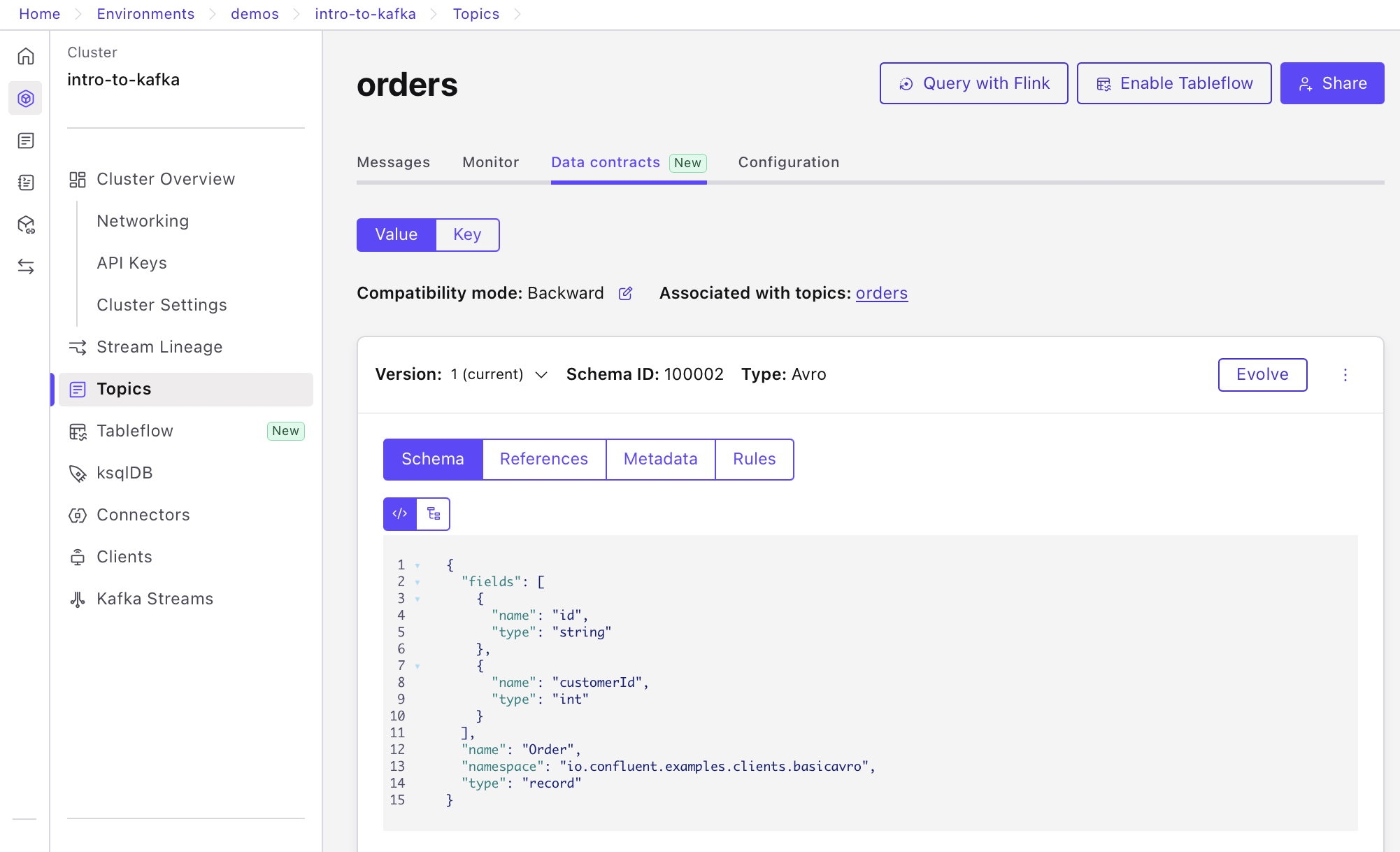Toggle schema view to Key

(467, 235)
